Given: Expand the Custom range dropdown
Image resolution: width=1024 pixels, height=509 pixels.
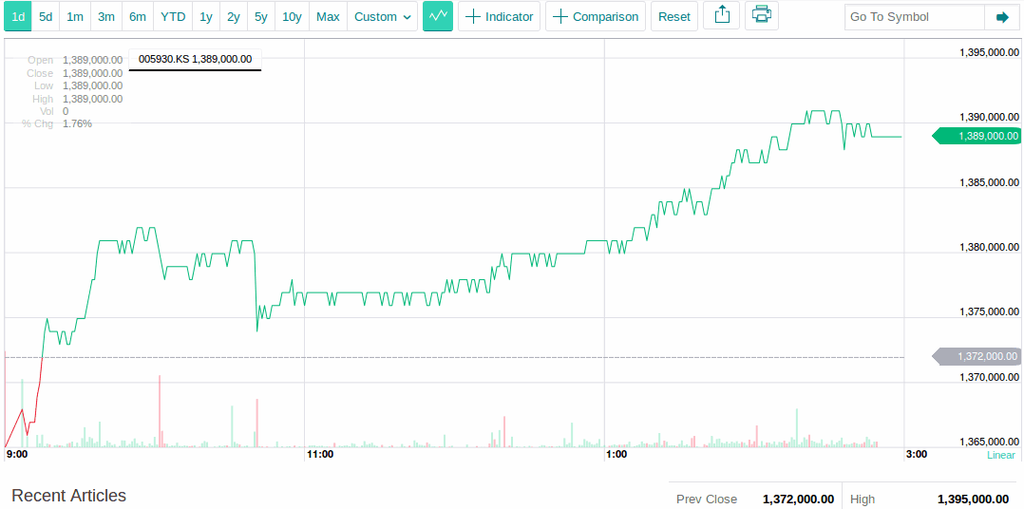Looking at the screenshot, I should click(383, 16).
